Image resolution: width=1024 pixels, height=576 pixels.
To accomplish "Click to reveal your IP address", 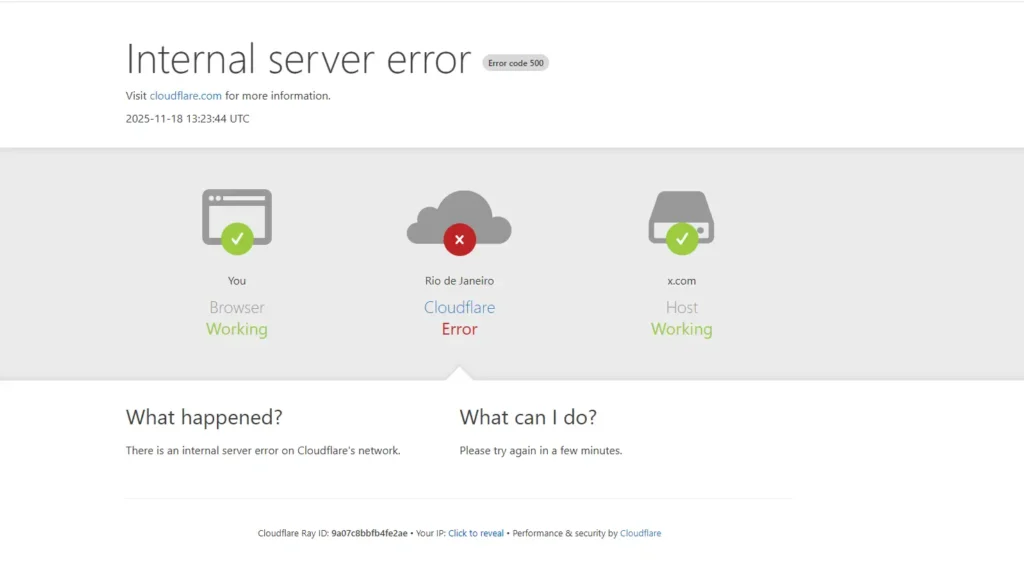I will coord(475,533).
